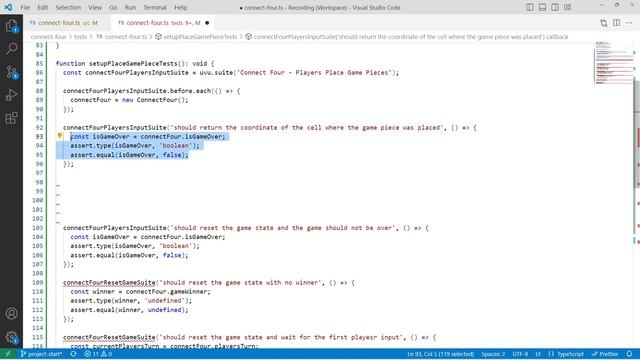Viewport: 640px width, 360px height.
Task: Click 'assert.equal' on line 95
Action: [x=92, y=155]
